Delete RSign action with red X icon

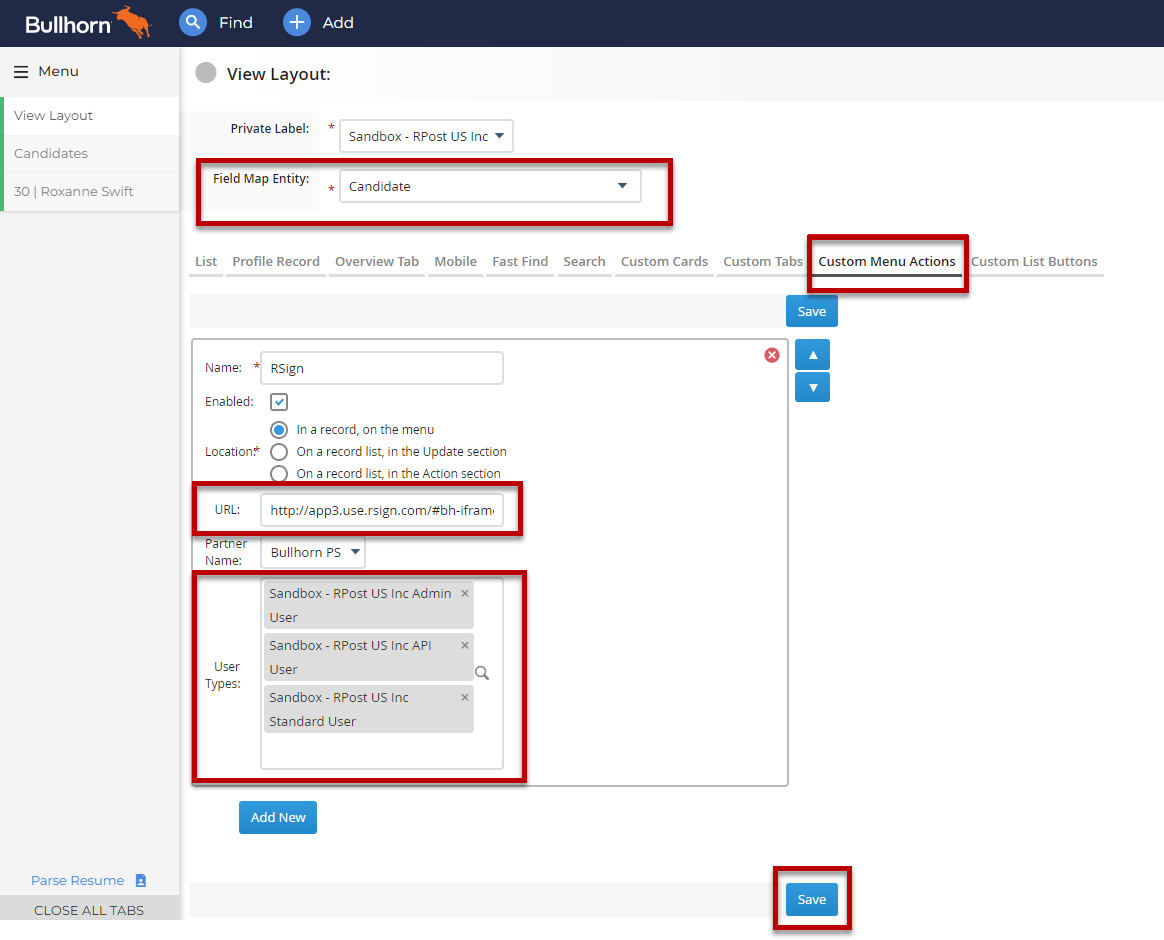point(772,355)
